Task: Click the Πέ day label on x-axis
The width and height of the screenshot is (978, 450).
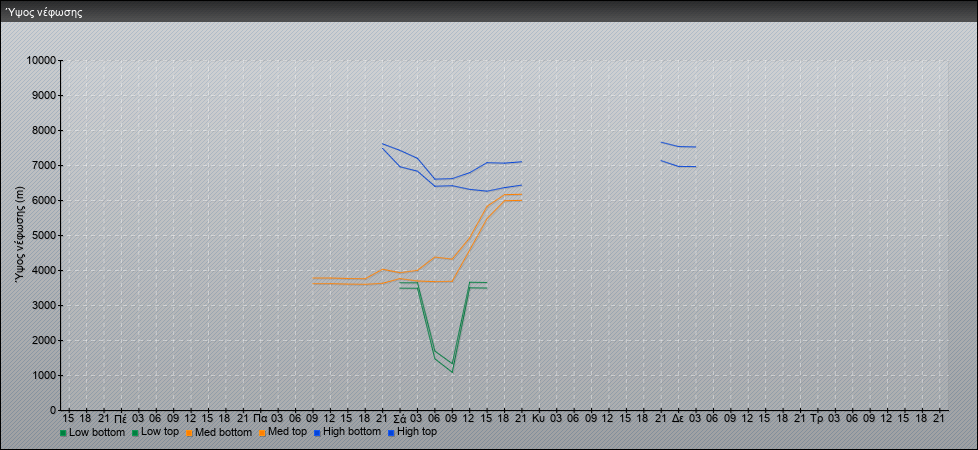Action: click(x=121, y=418)
